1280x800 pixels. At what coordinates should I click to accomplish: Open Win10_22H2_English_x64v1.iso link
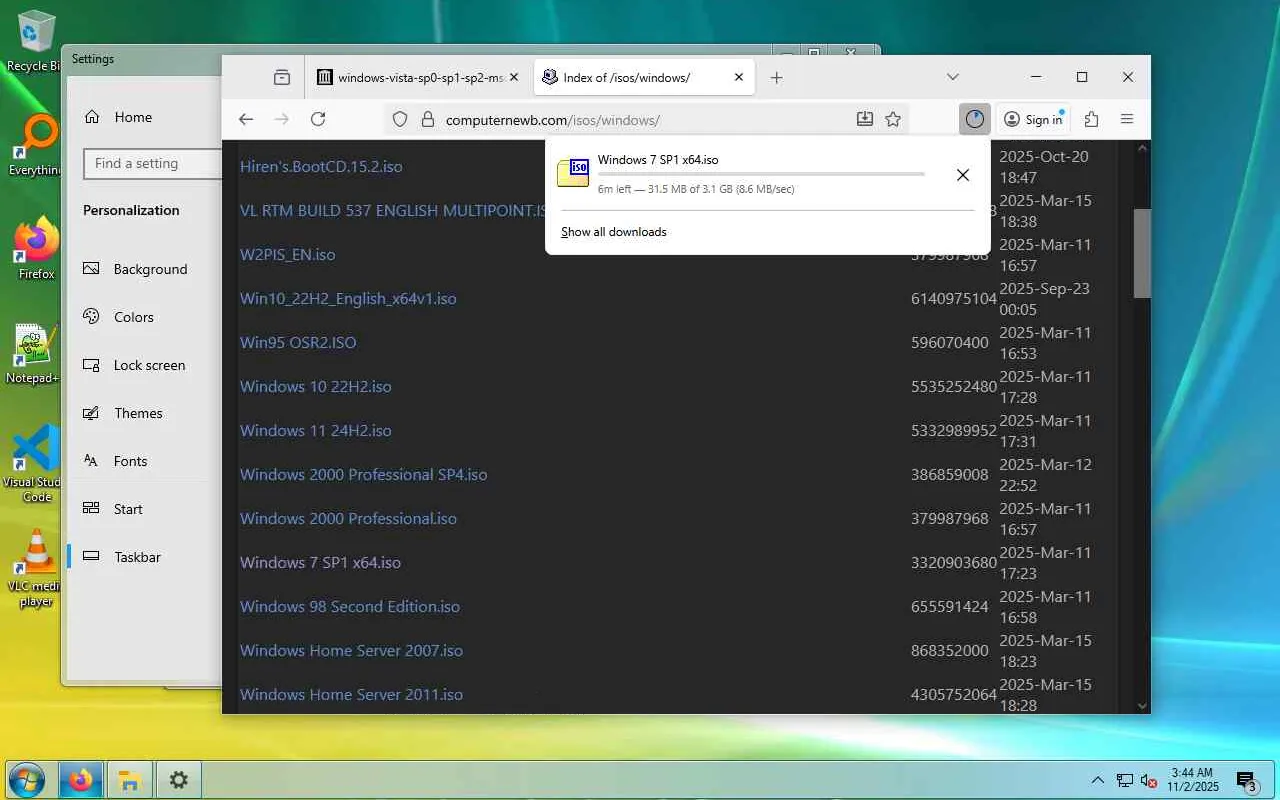(x=348, y=298)
